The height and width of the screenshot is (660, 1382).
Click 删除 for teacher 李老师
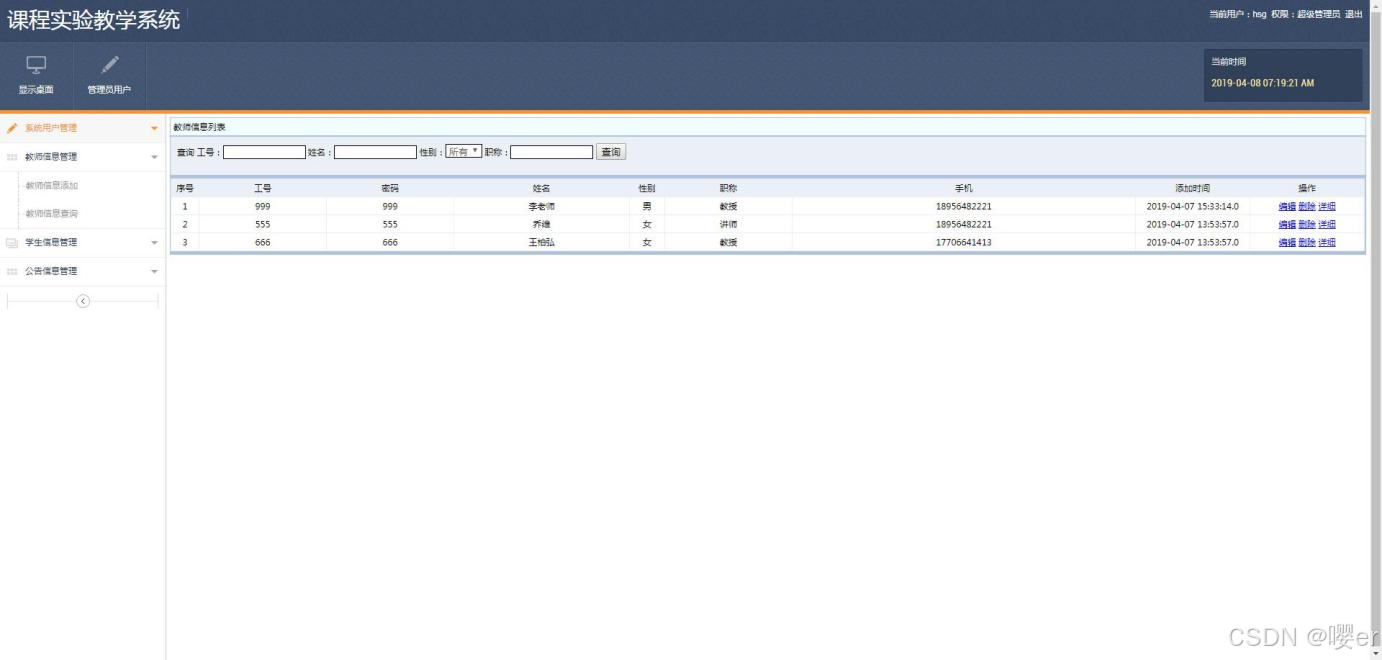click(x=1307, y=207)
